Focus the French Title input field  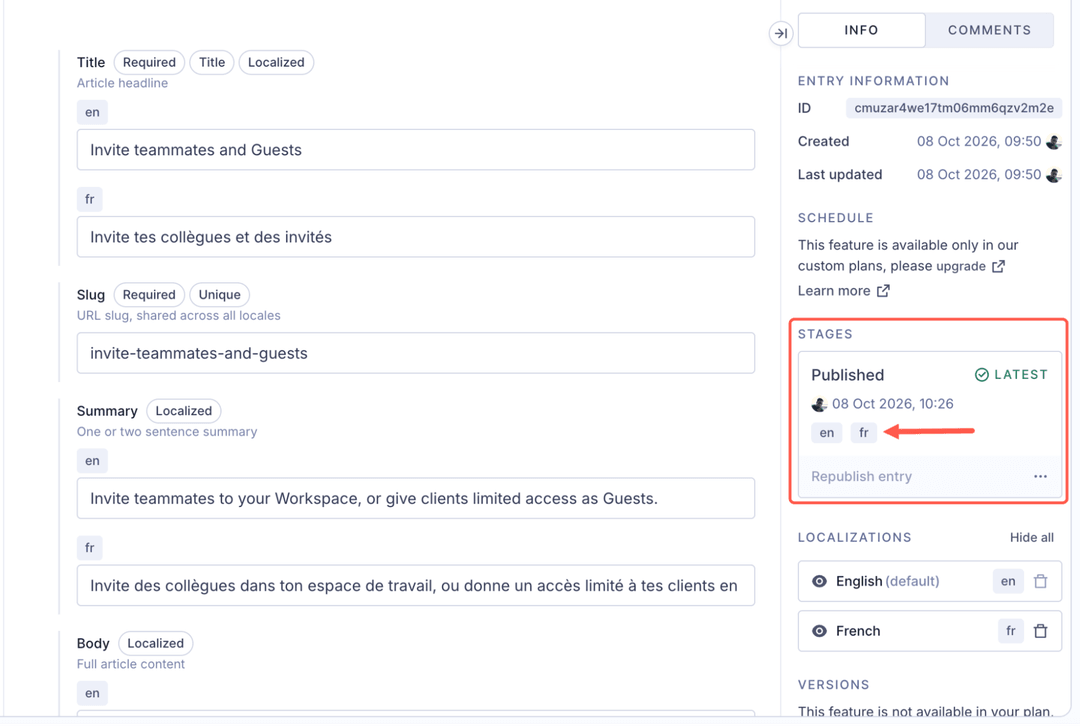[415, 237]
